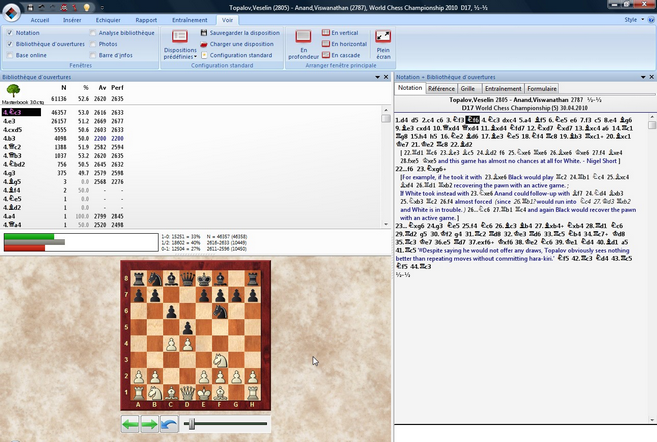Open Dispositions prédéfinies dropdown
This screenshot has width=657, height=442.
coord(180,44)
